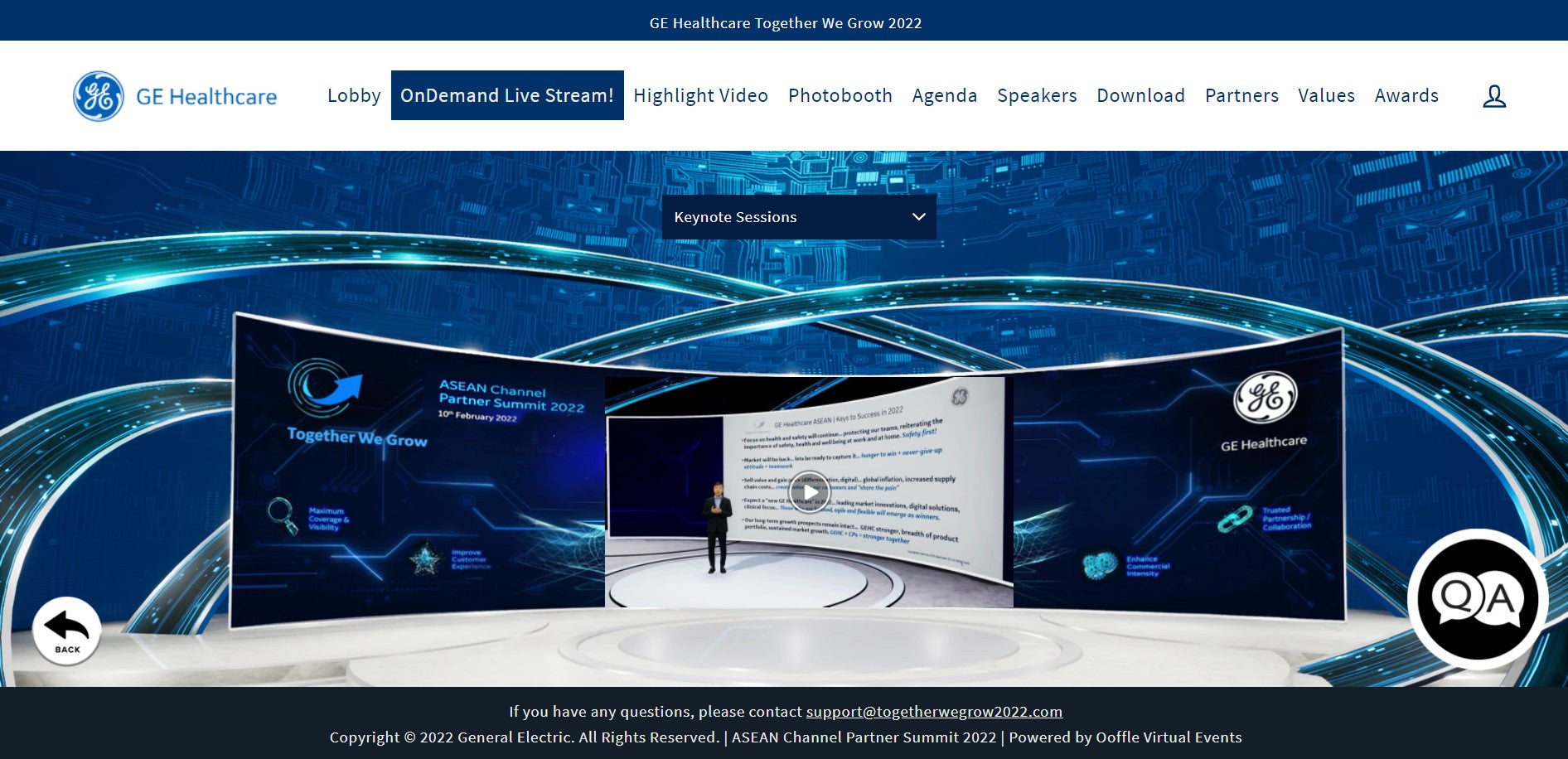The height and width of the screenshot is (759, 1568).
Task: Expand the Keynote Sessions dropdown
Action: pos(798,217)
